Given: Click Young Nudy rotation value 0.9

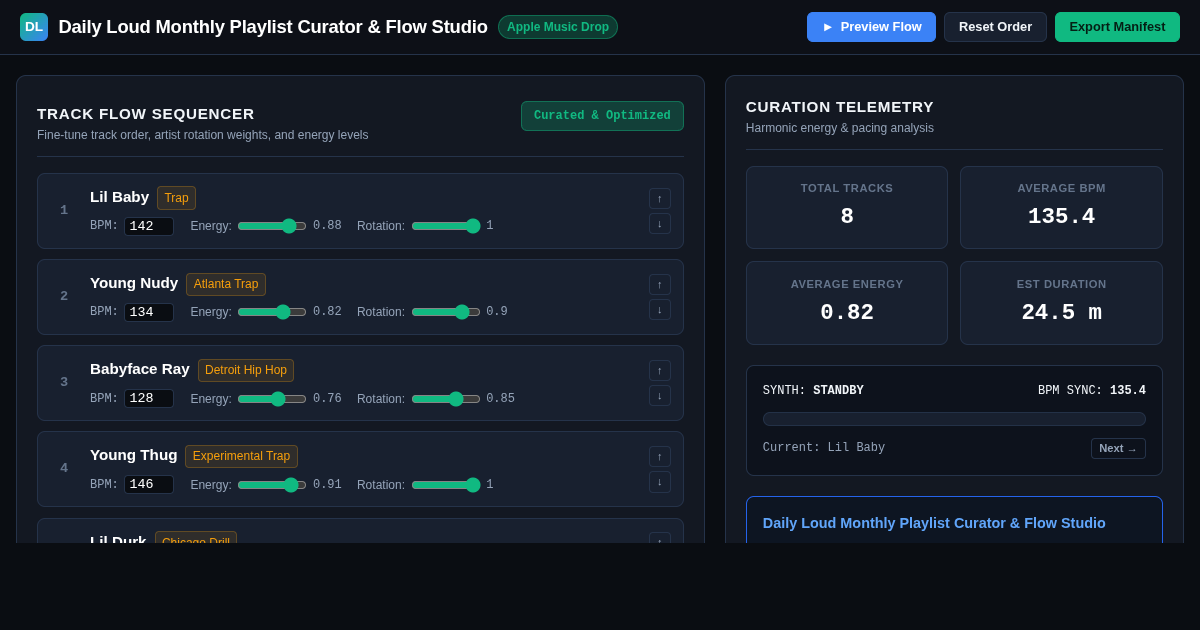Looking at the screenshot, I should tap(497, 312).
